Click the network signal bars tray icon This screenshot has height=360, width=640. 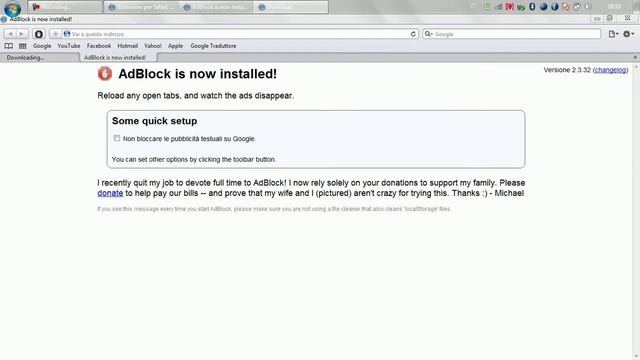pos(498,7)
